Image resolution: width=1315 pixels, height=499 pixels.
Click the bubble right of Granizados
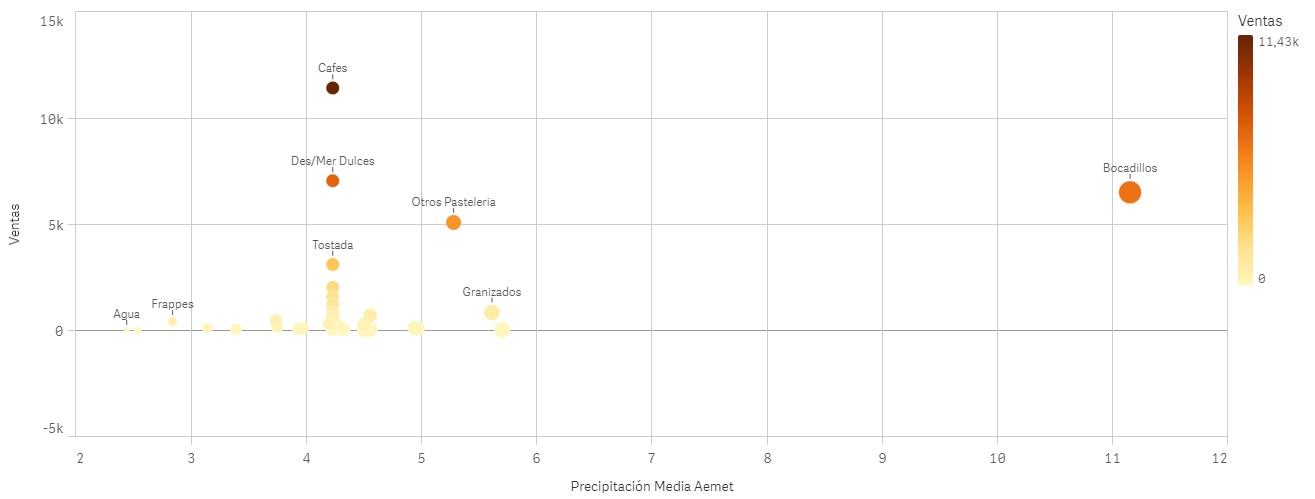click(x=502, y=329)
